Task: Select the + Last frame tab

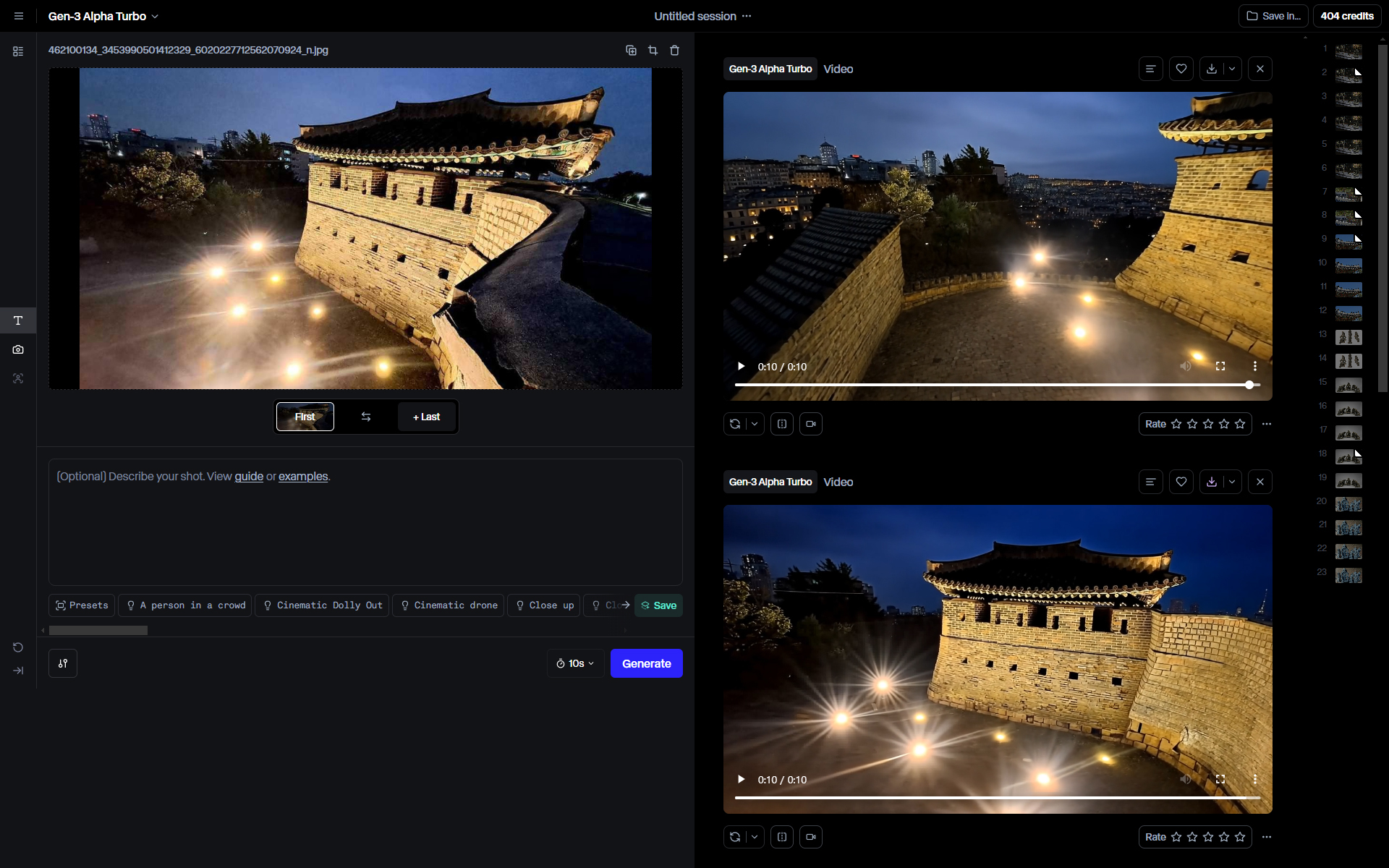Action: tap(426, 417)
